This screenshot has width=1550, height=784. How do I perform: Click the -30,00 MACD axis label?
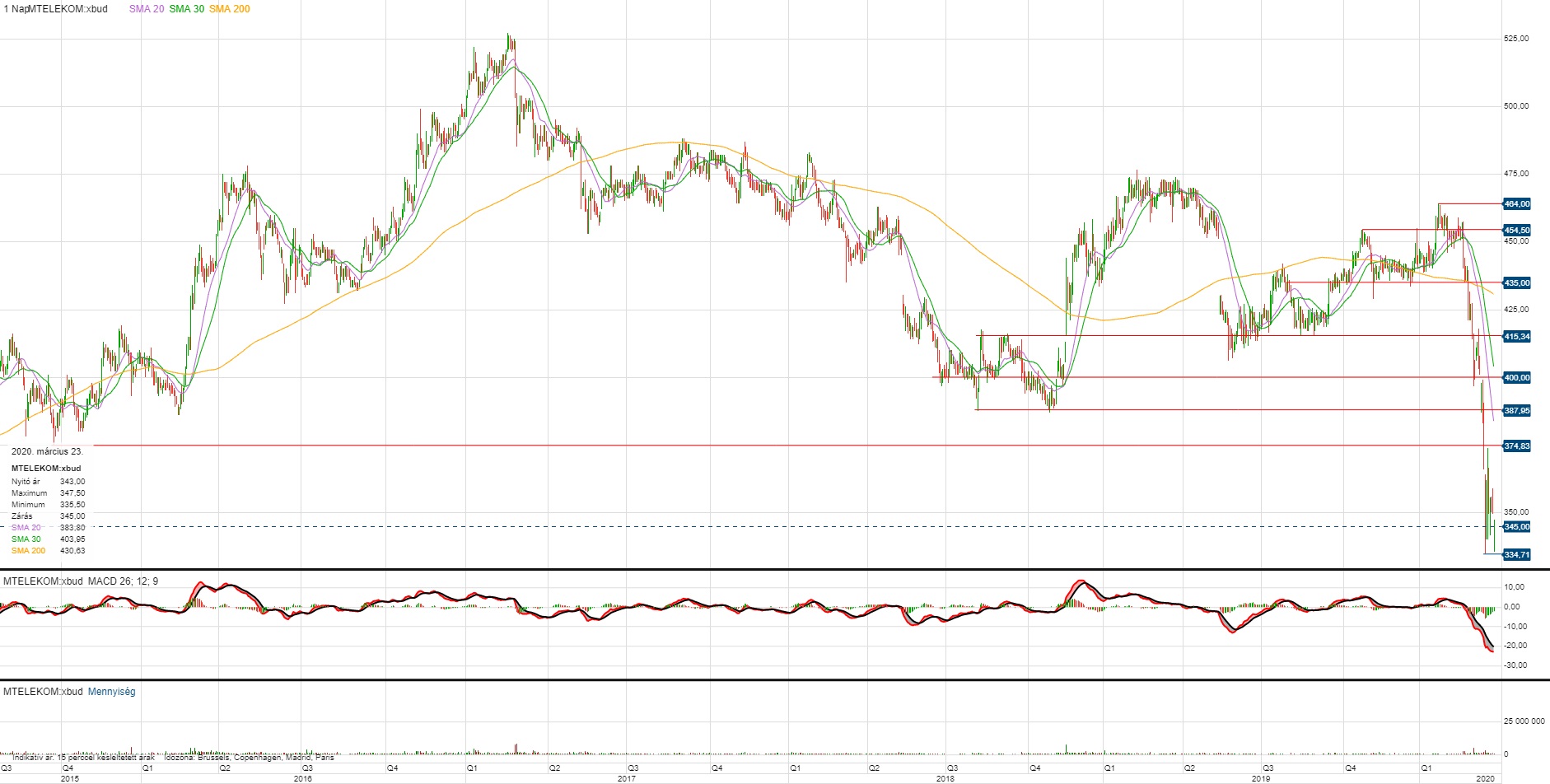click(1514, 665)
